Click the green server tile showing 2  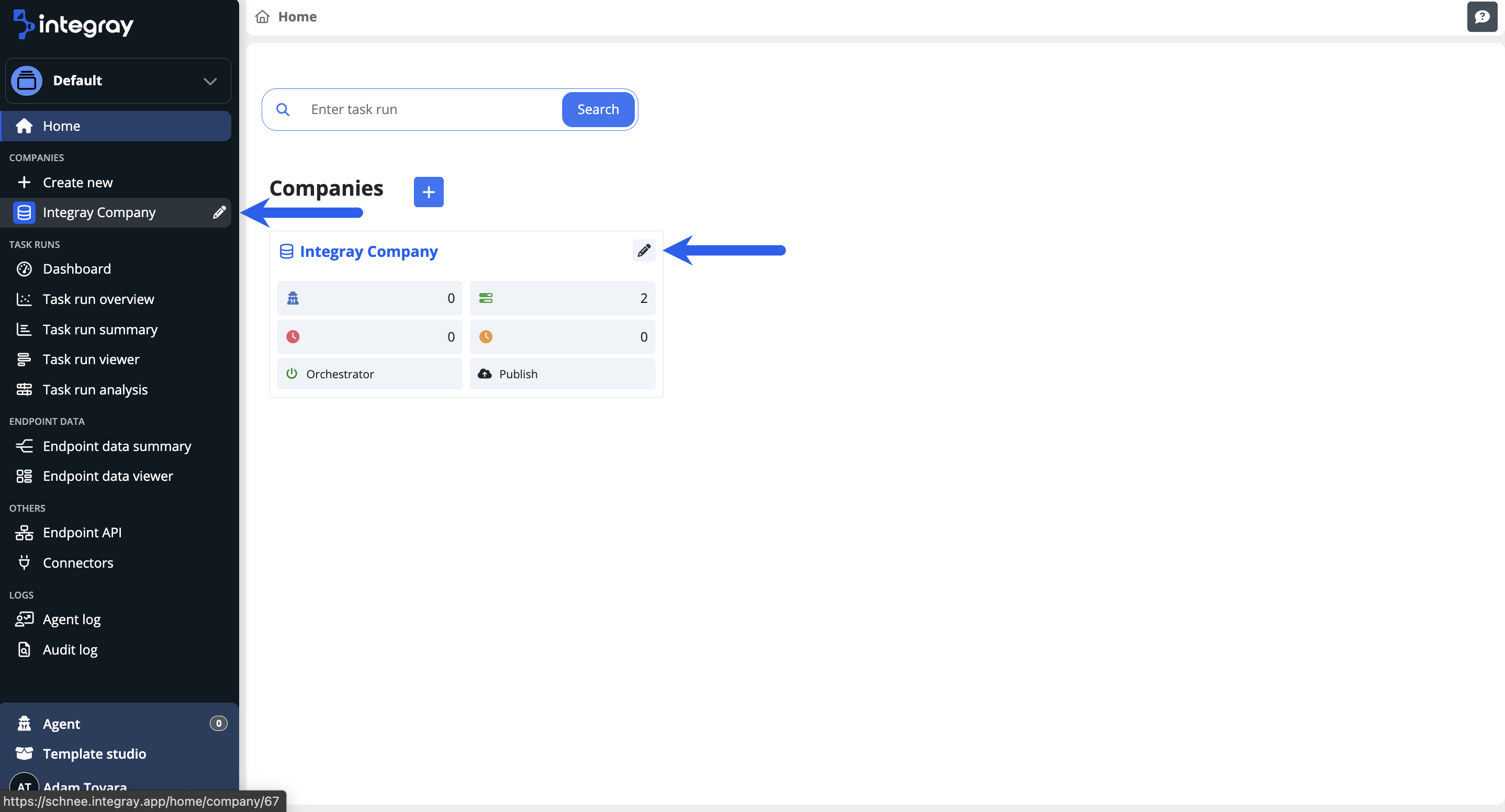[562, 299]
